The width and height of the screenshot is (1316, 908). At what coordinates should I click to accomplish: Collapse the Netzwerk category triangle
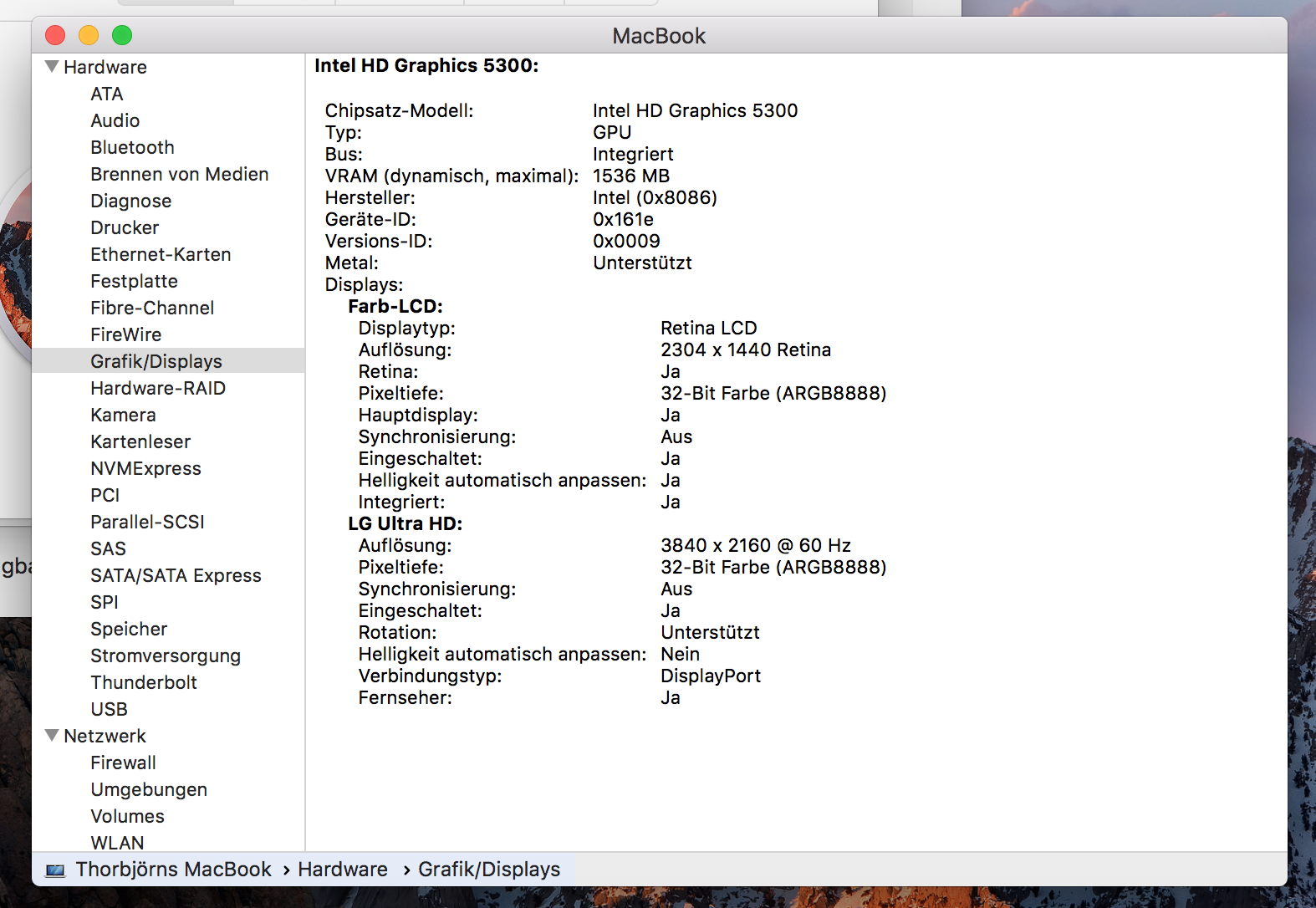(x=52, y=735)
